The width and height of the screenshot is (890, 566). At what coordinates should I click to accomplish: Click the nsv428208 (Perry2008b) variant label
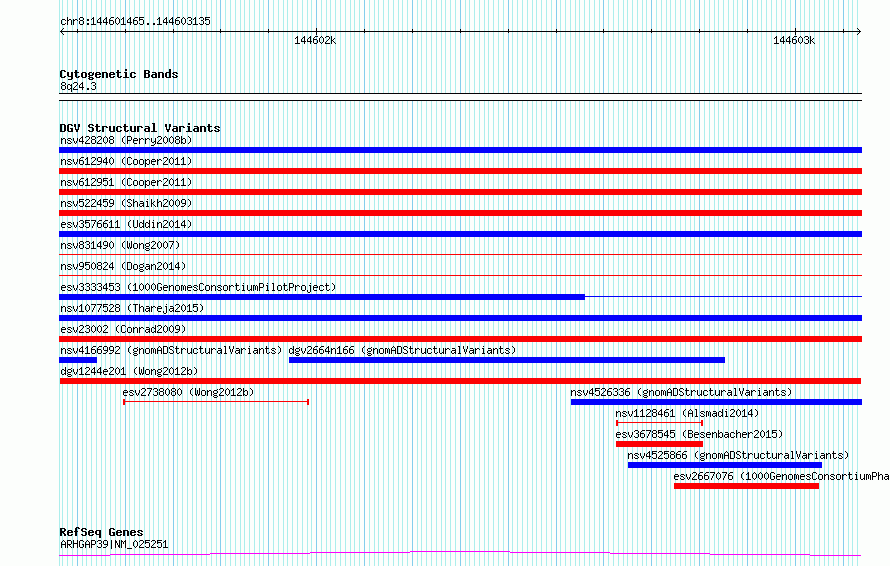(x=126, y=140)
